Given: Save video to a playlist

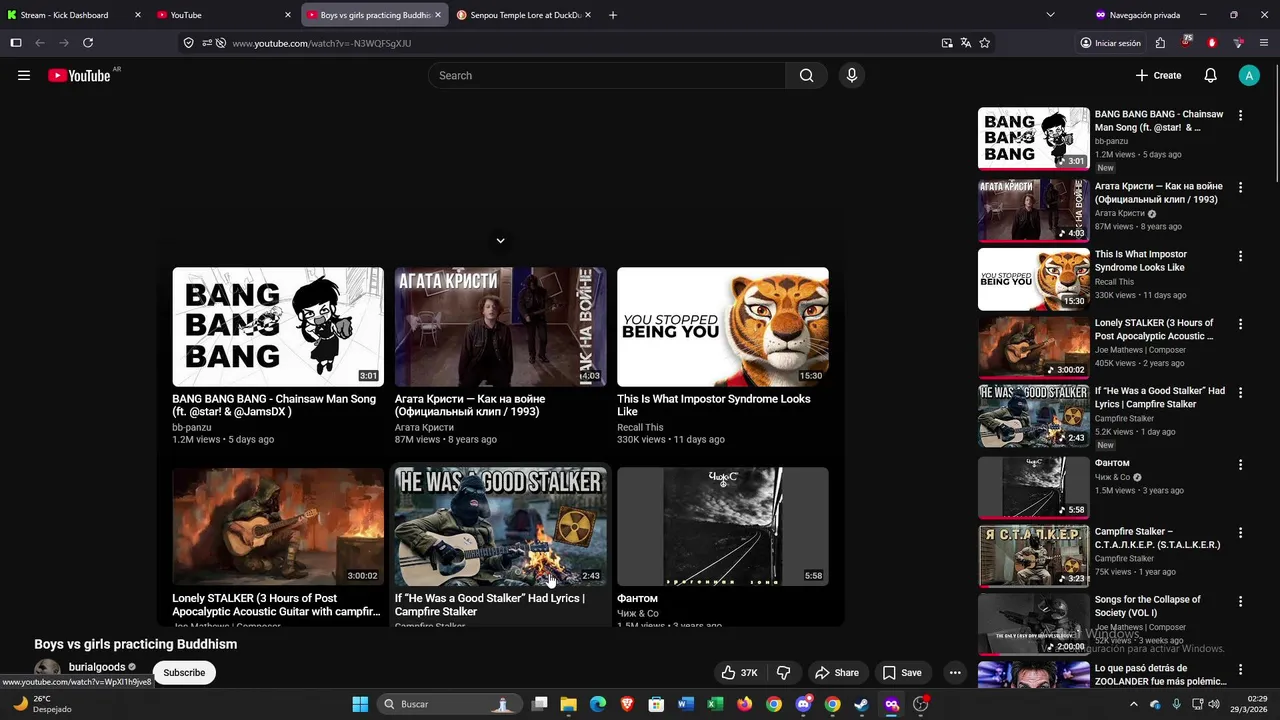Looking at the screenshot, I should [902, 673].
